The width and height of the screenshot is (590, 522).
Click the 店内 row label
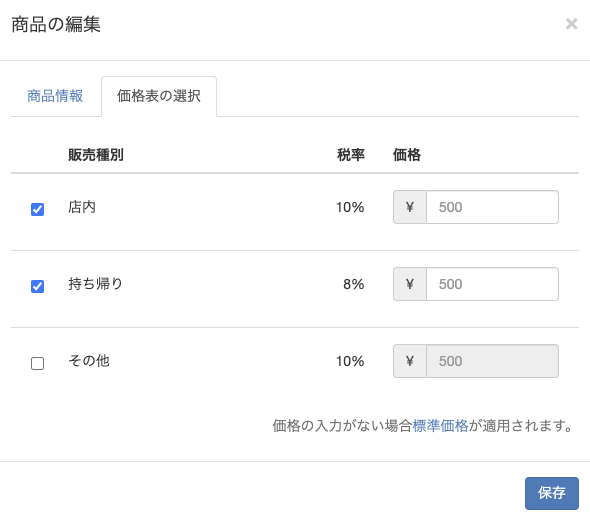(82, 207)
